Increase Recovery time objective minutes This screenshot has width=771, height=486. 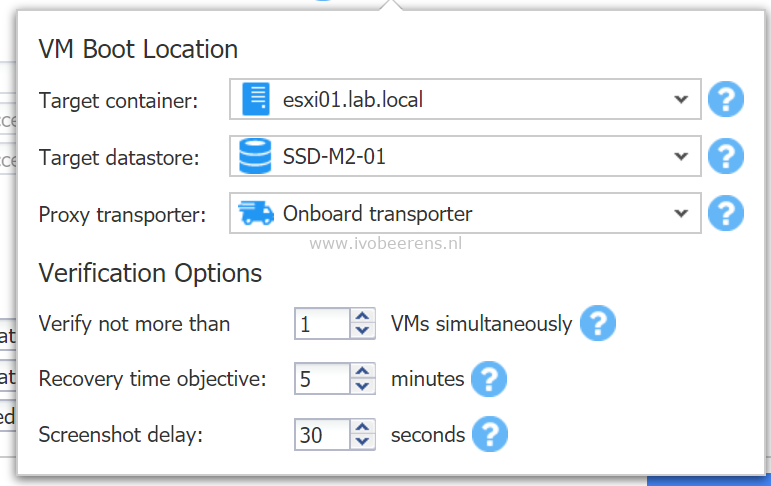pyautogui.click(x=362, y=371)
